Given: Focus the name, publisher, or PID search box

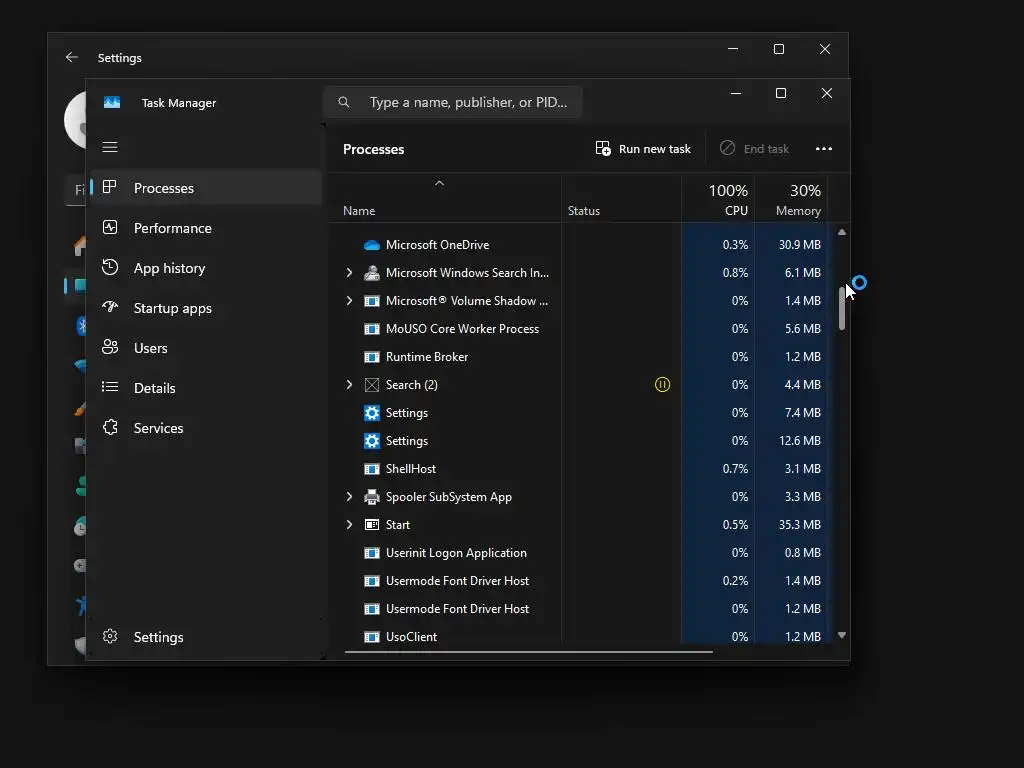Looking at the screenshot, I should pyautogui.click(x=453, y=102).
